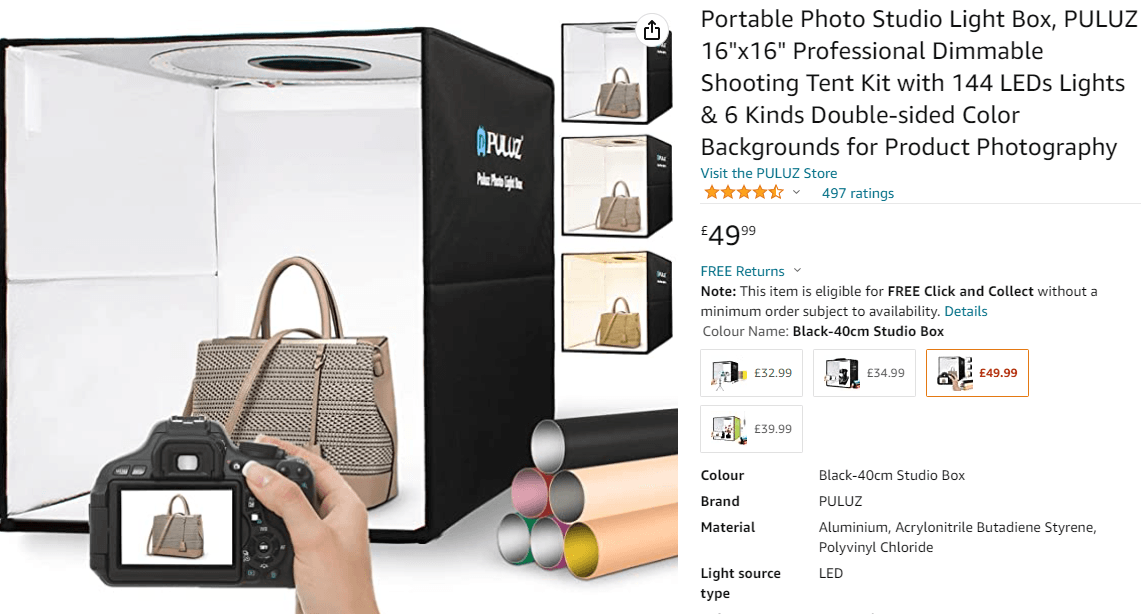Open Click and Collect Details link
1148x614 pixels.
[965, 311]
